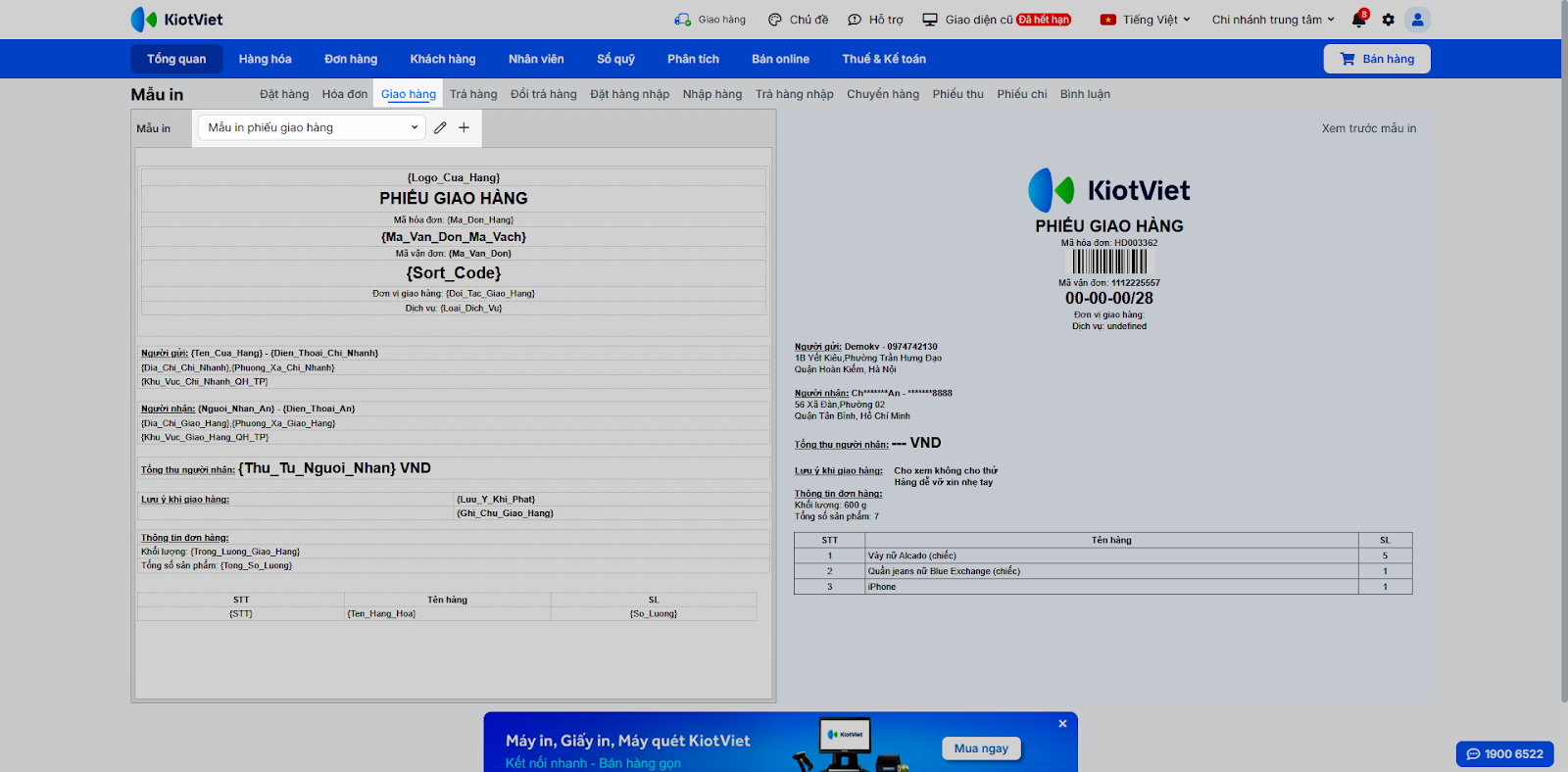The image size is (1568, 772).
Task: Open Hàng hóa menu
Action: click(266, 59)
